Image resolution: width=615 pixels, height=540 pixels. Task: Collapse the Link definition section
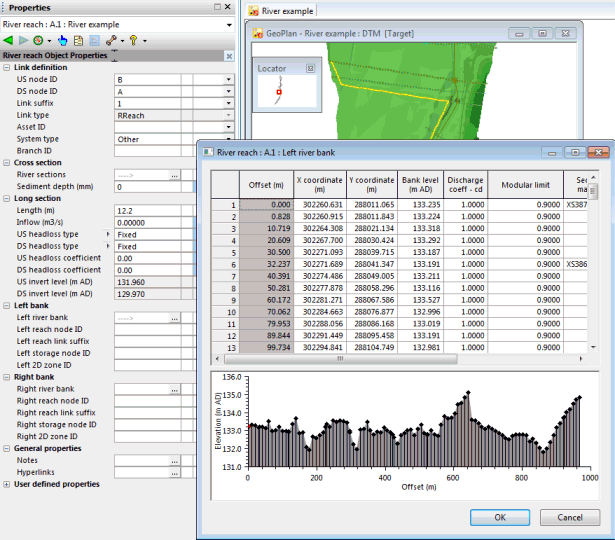pos(7,66)
